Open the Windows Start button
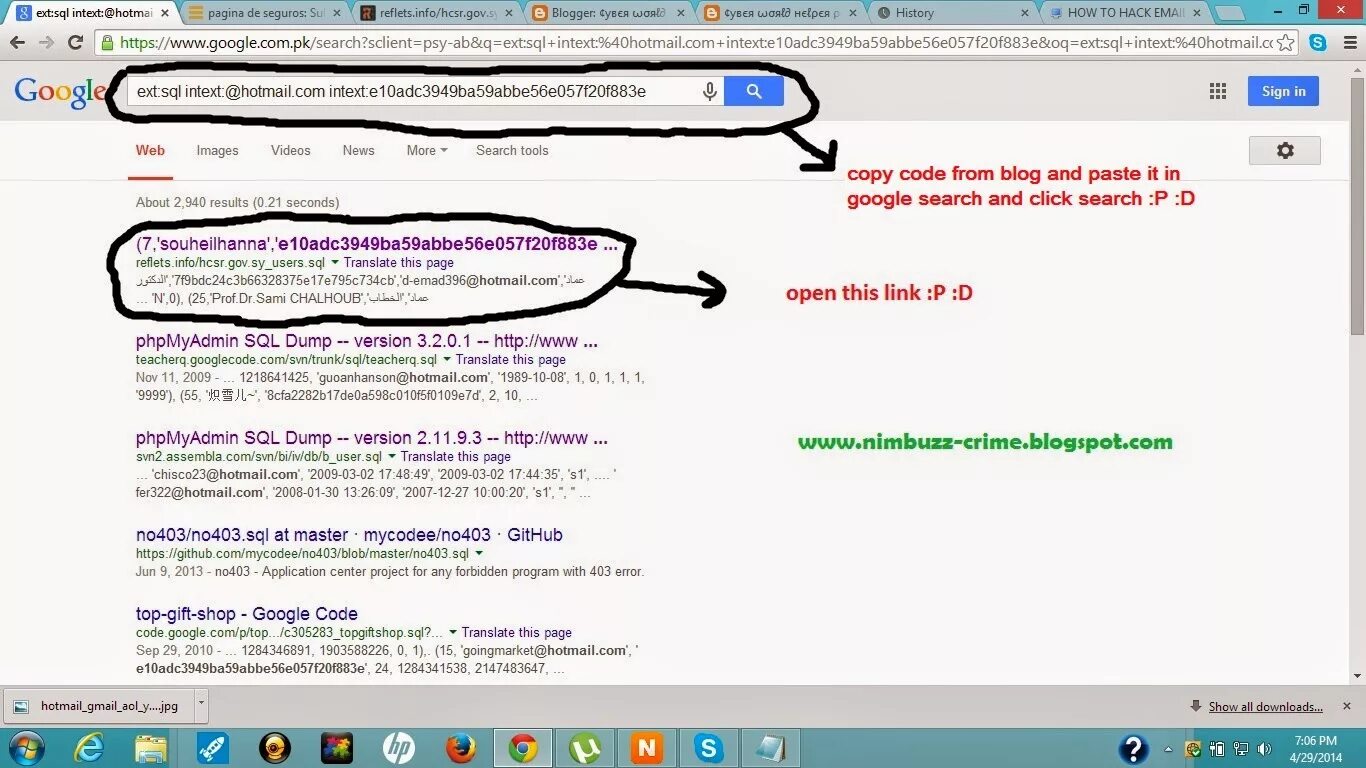1366x768 pixels. tap(25, 747)
